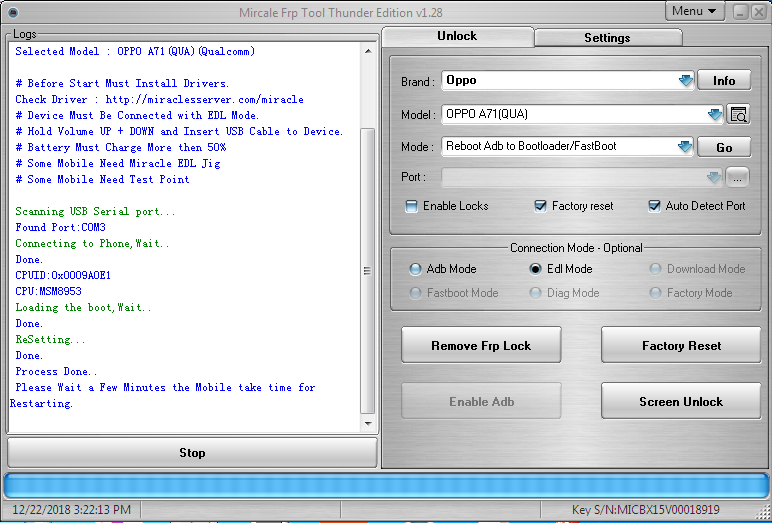
Task: Click the logs scrollbar up arrow
Action: point(368,51)
